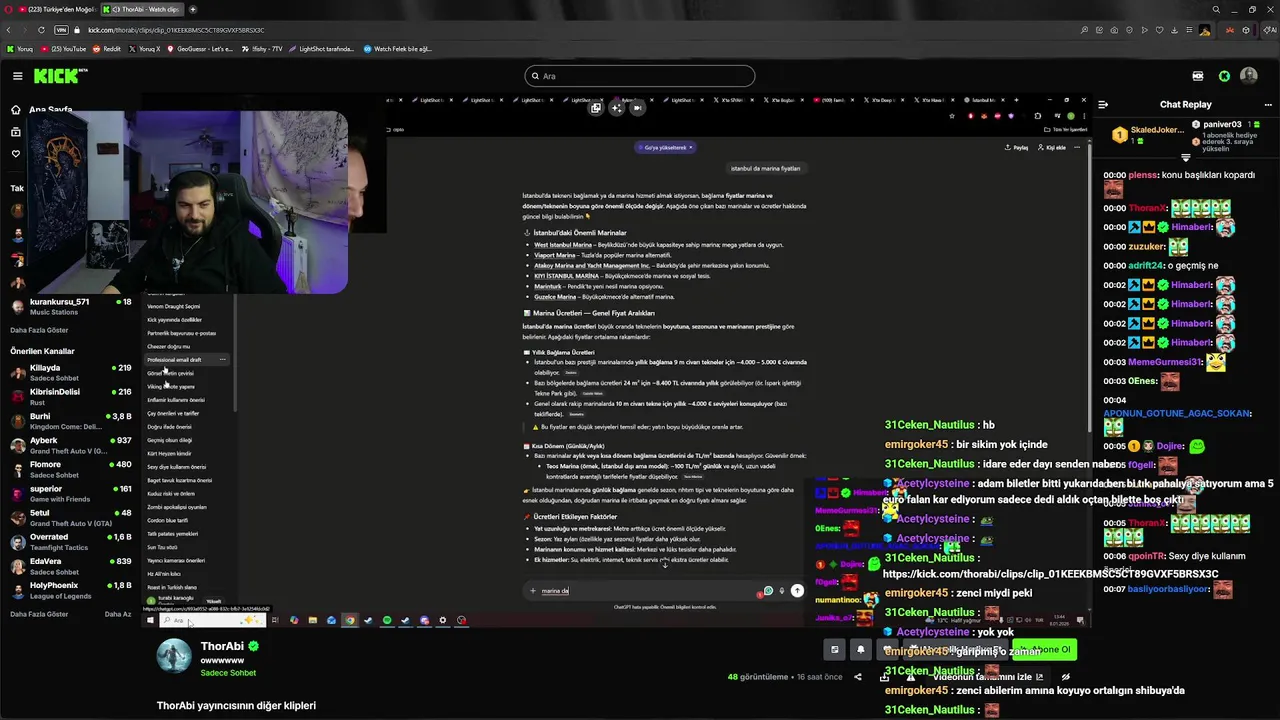Click Daha Az to show fewer channels
Image resolution: width=1280 pixels, height=720 pixels.
[118, 614]
